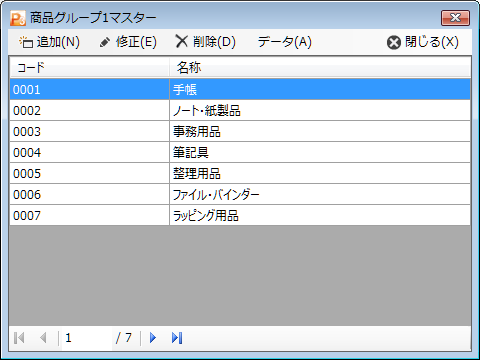This screenshot has height=360, width=480.
Task: Click the 修正(E) edit button
Action: 128,42
